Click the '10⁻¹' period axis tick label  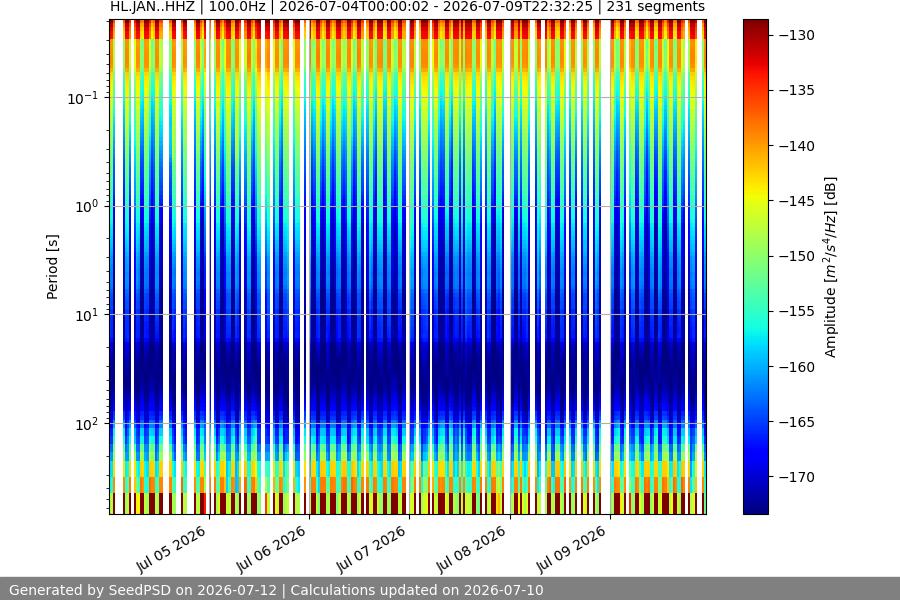tap(82, 98)
